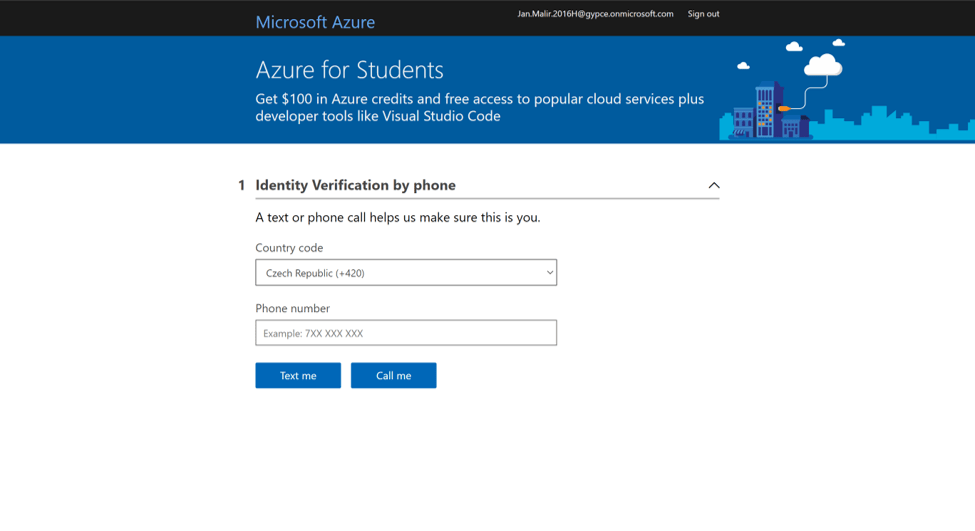The image size is (975, 531).
Task: Select the Identity Verification by phone heading
Action: click(x=355, y=185)
